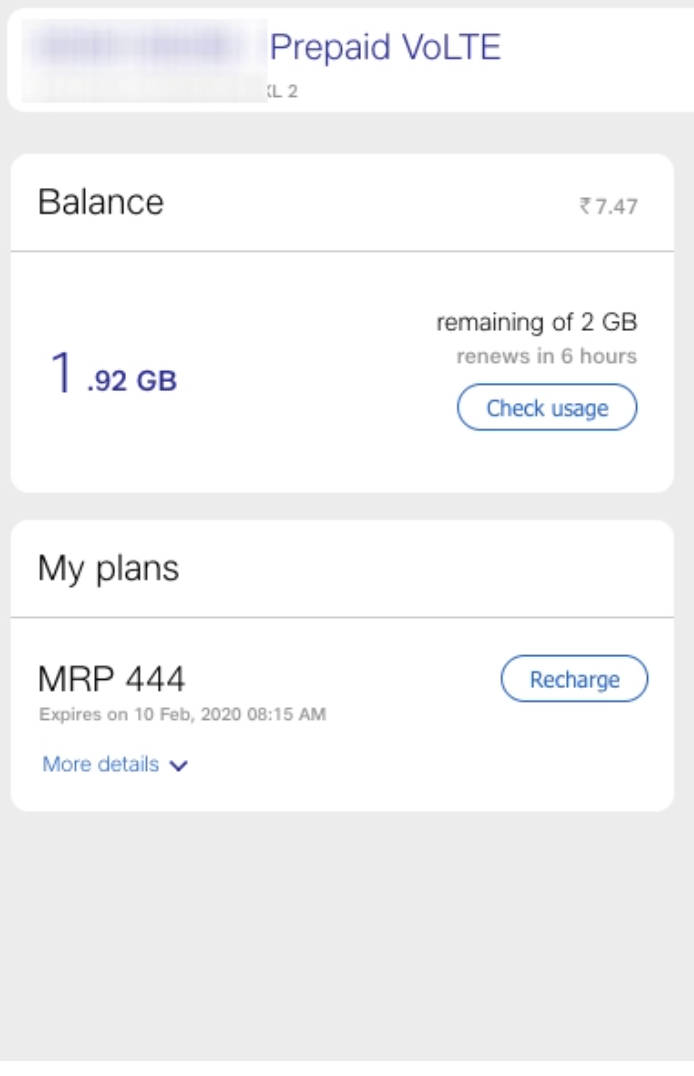Click the plan expiry date text

[182, 715]
